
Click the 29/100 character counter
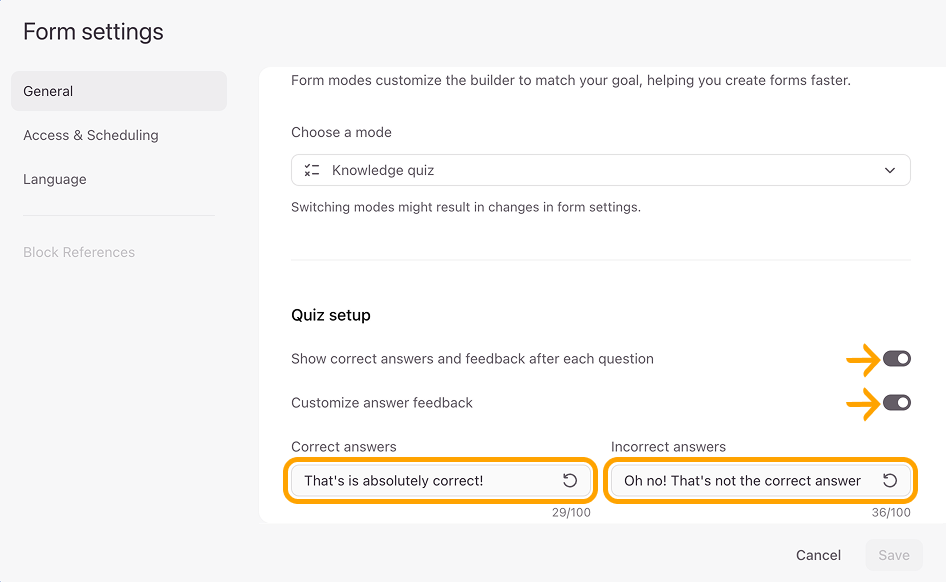point(571,513)
